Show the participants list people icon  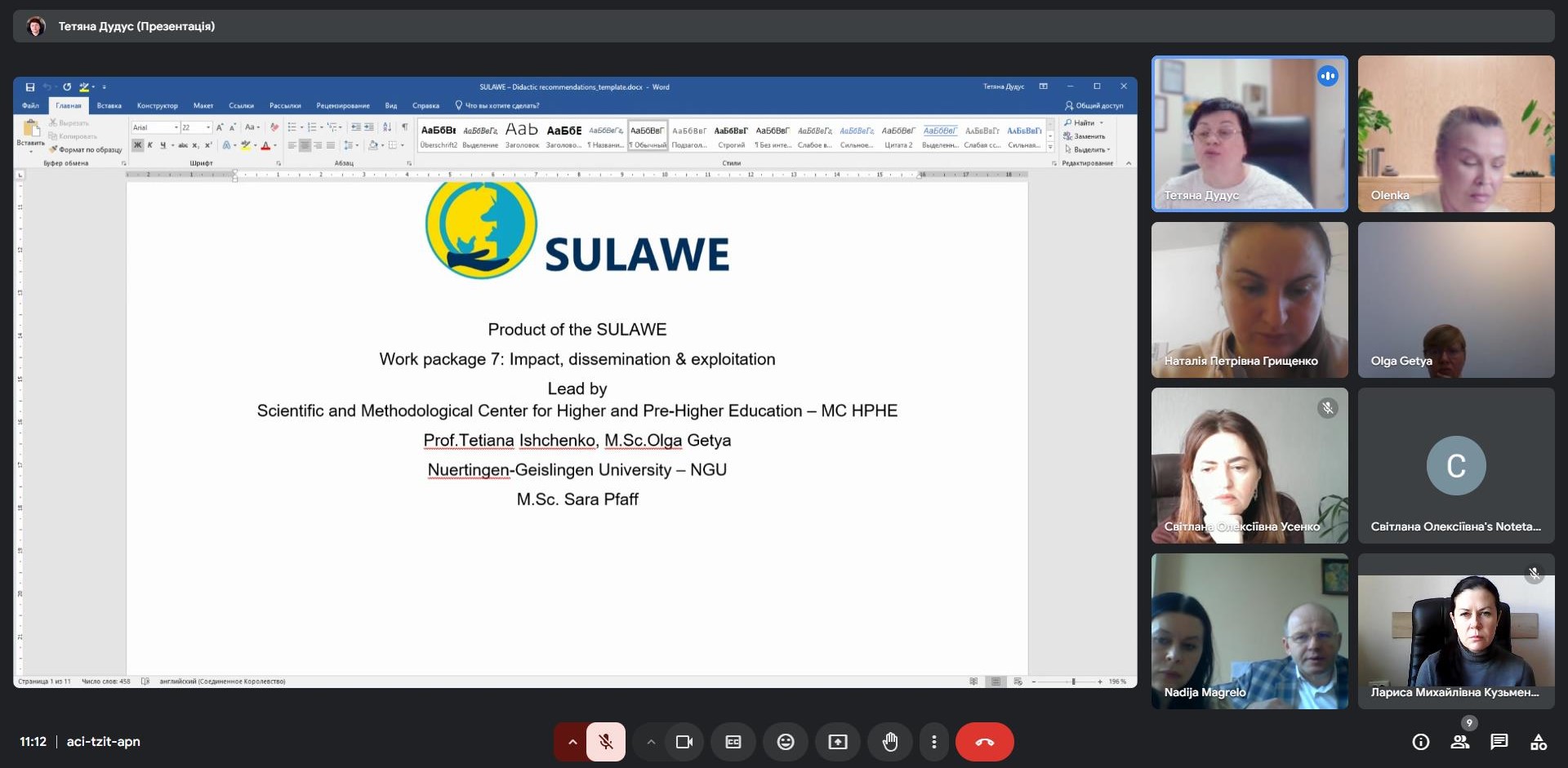point(1460,742)
